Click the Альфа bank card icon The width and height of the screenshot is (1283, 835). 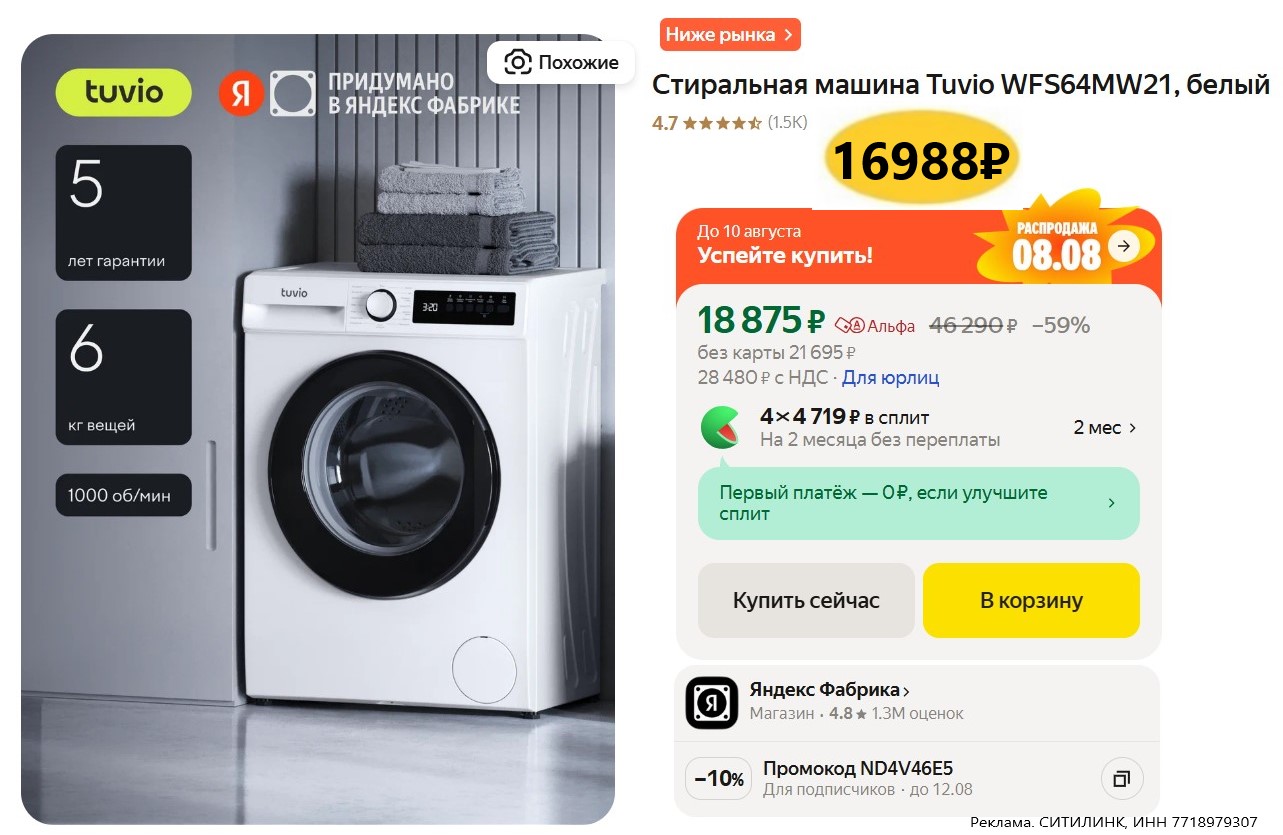coord(849,325)
